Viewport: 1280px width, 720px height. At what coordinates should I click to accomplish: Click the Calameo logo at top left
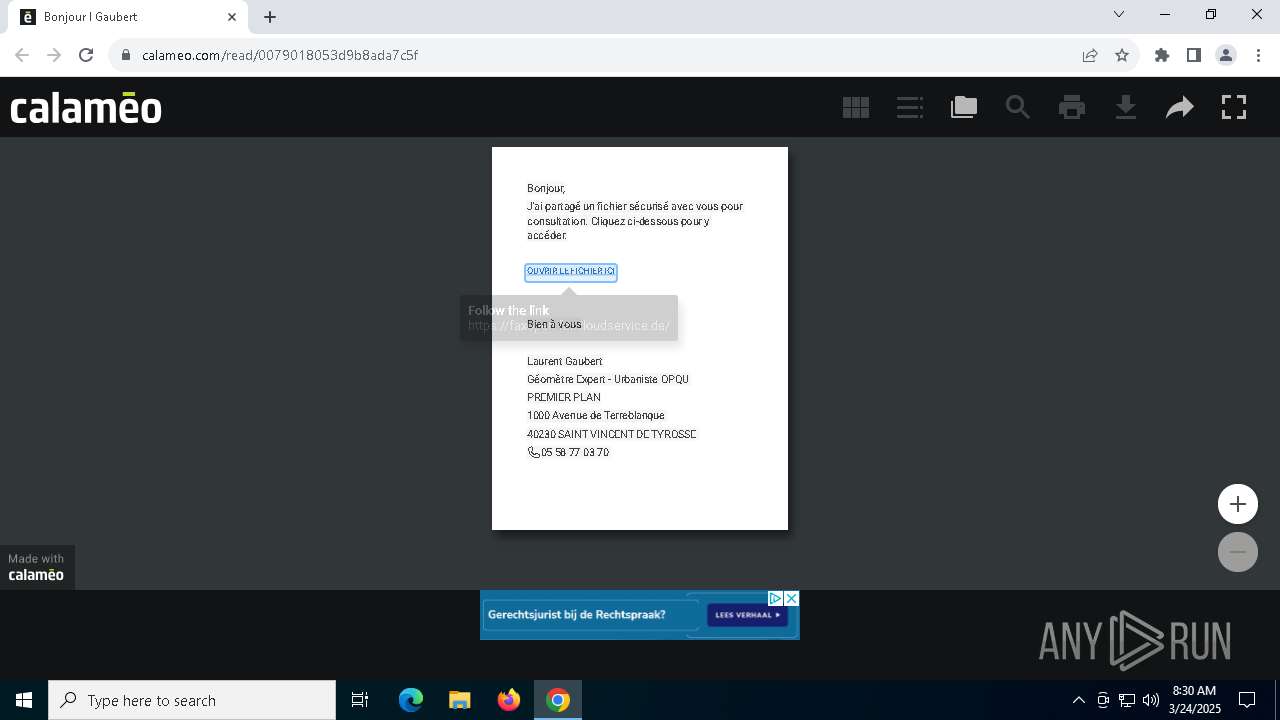(86, 107)
